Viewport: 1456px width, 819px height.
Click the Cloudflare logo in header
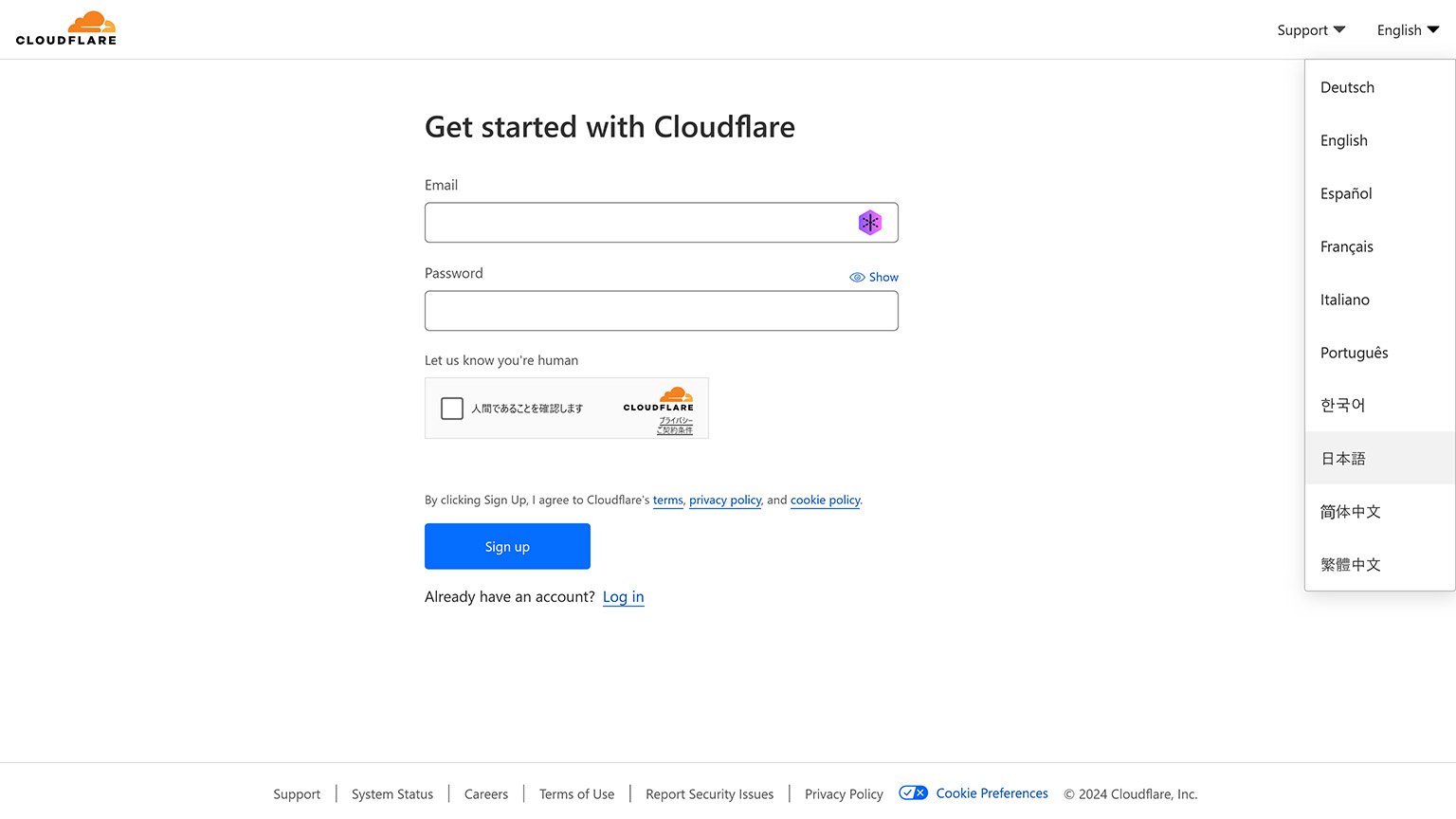click(x=66, y=28)
